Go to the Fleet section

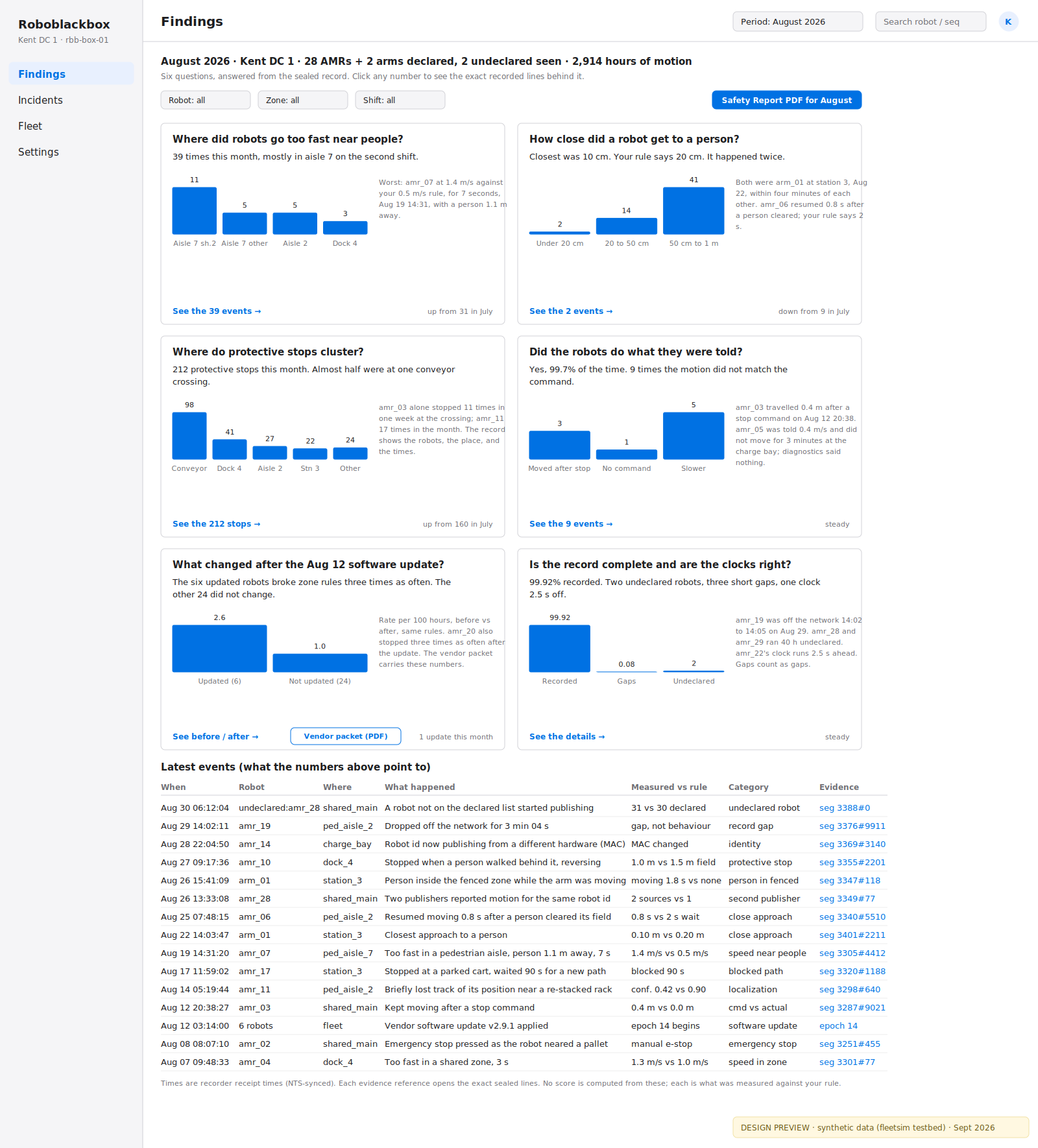pyautogui.click(x=30, y=126)
